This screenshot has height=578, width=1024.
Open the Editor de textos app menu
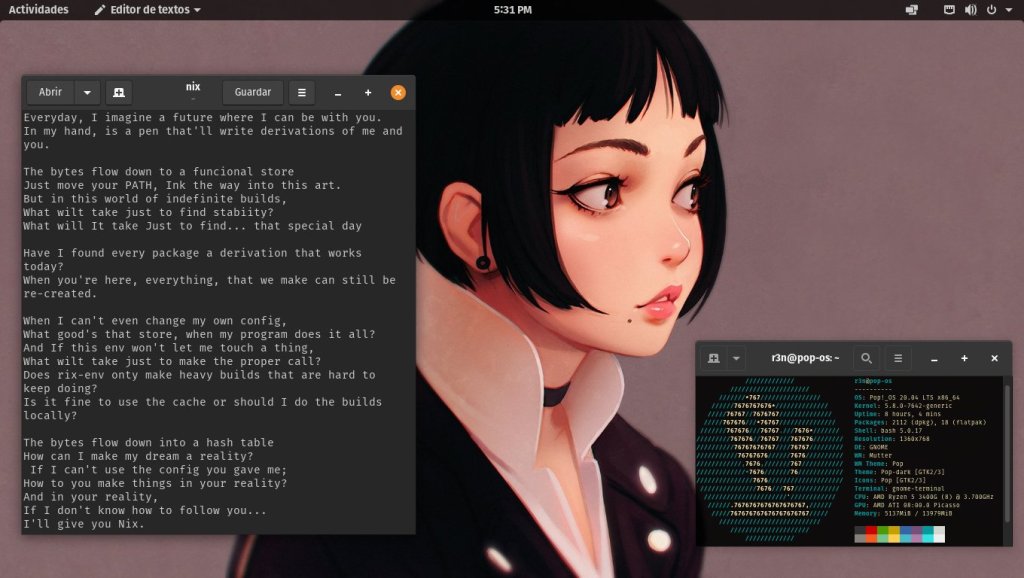[x=148, y=10]
